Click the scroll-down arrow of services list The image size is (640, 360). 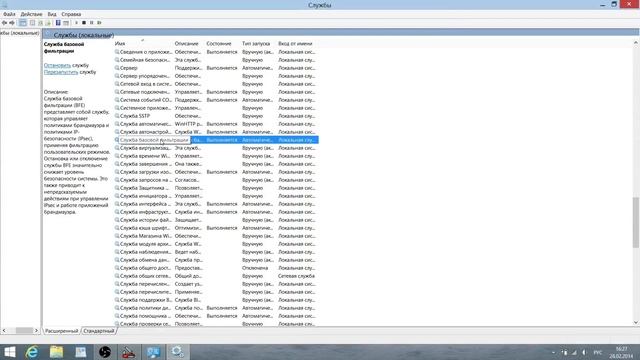(636, 322)
